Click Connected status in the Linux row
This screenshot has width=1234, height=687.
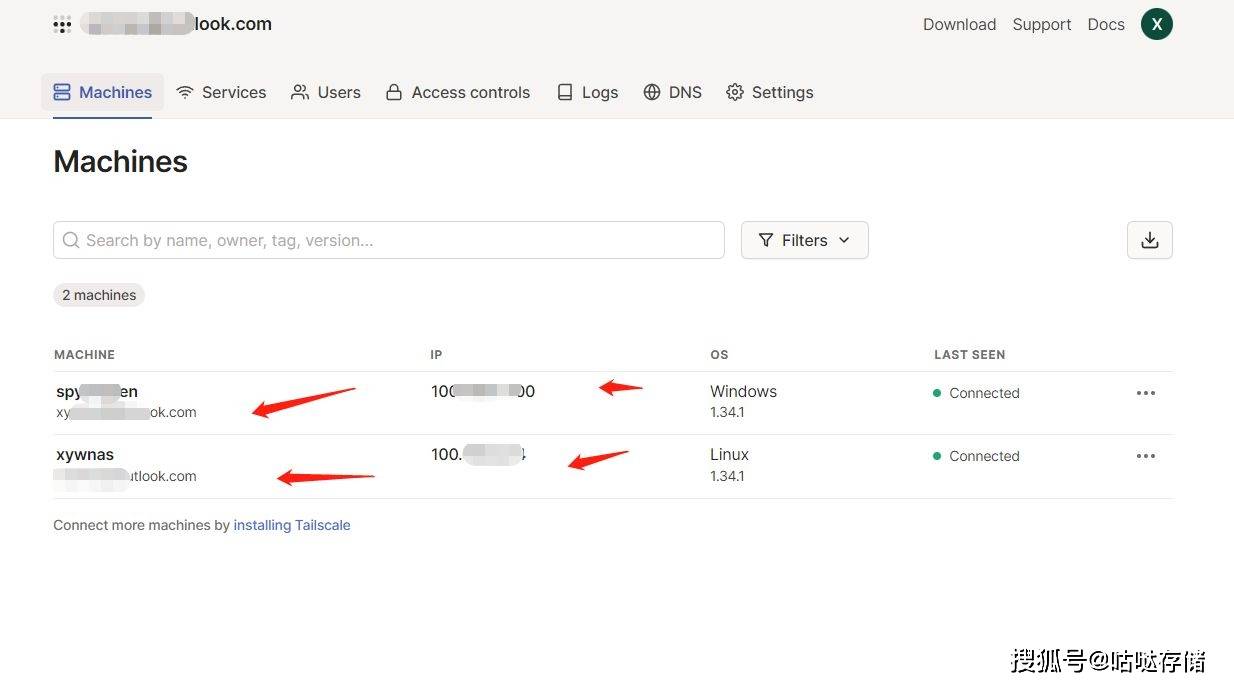point(976,456)
